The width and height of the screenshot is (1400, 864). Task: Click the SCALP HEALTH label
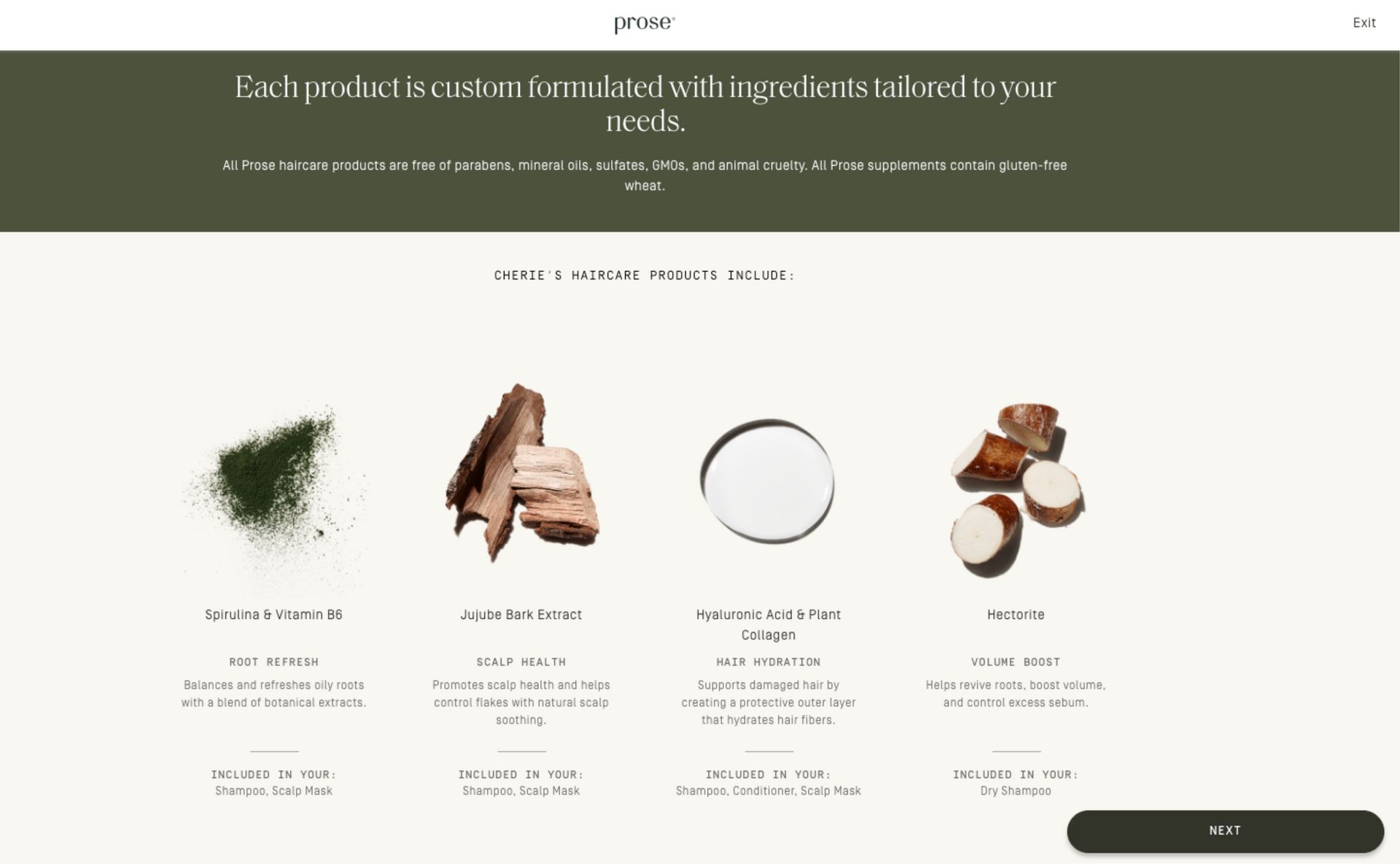click(521, 662)
